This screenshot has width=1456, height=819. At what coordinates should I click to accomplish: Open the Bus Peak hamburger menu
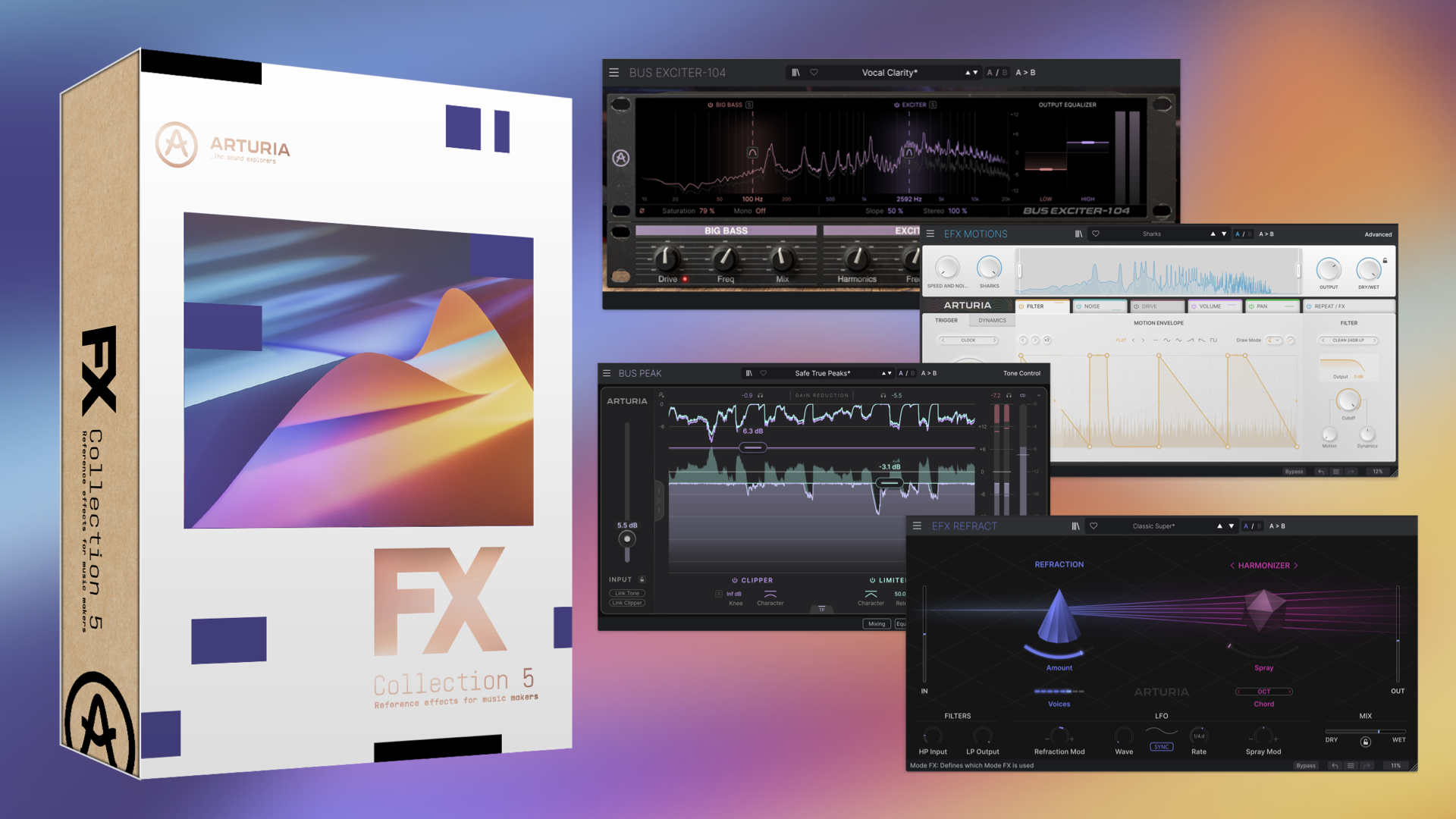pyautogui.click(x=607, y=373)
